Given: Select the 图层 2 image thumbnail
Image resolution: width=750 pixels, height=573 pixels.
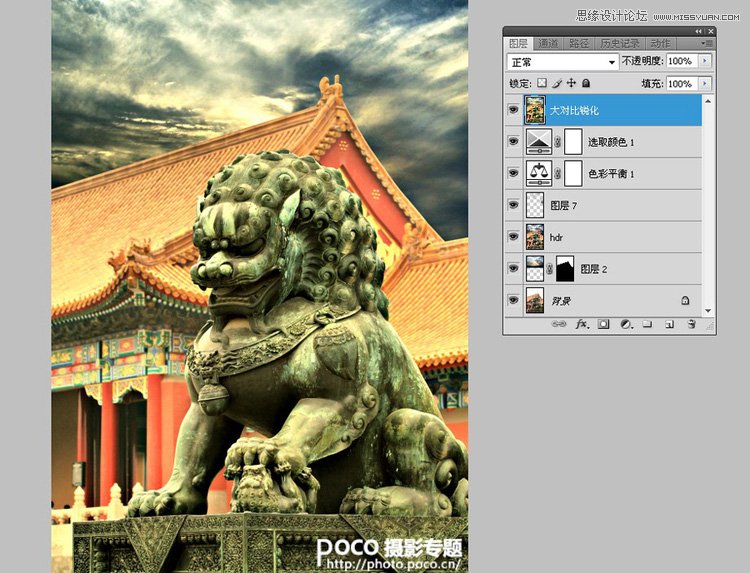Looking at the screenshot, I should pyautogui.click(x=535, y=268).
